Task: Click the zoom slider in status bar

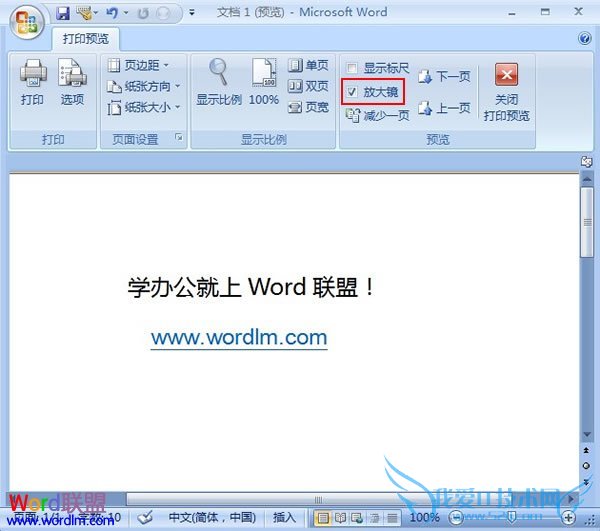Action: point(510,517)
